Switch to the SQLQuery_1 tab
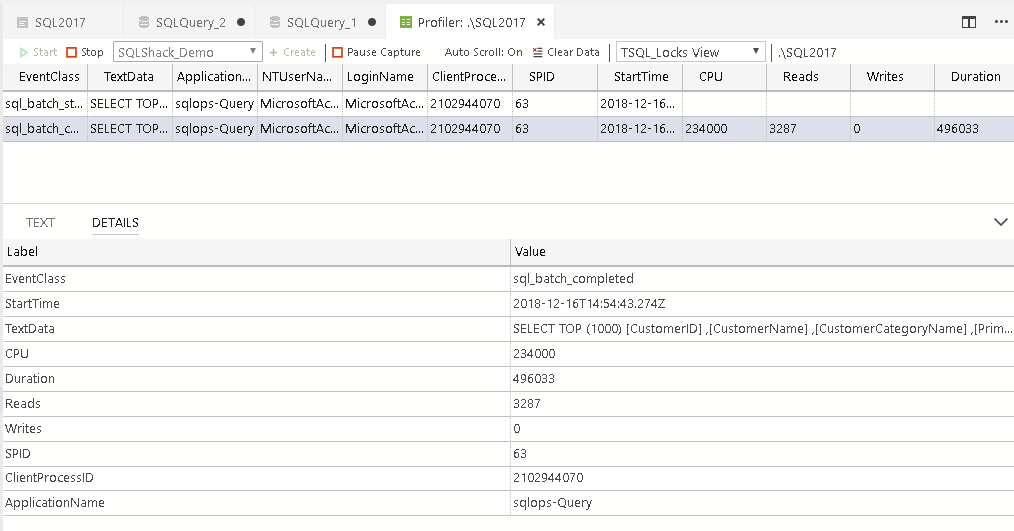The width and height of the screenshot is (1014, 531). pos(321,22)
